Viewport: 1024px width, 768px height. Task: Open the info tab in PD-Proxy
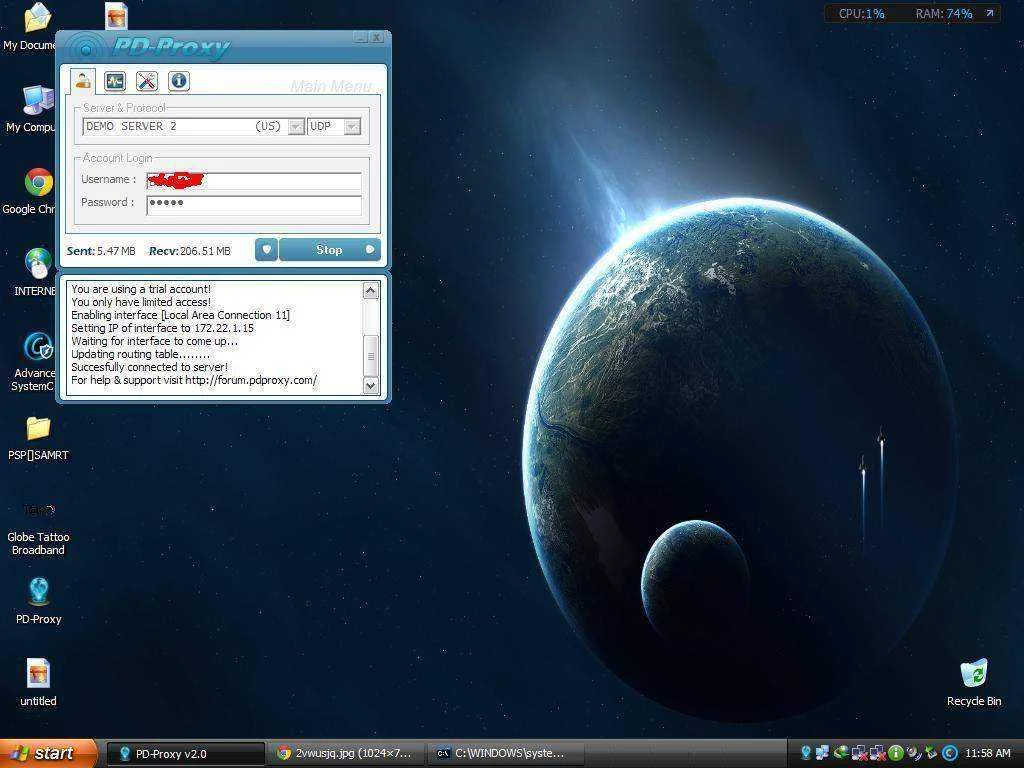pyautogui.click(x=178, y=81)
